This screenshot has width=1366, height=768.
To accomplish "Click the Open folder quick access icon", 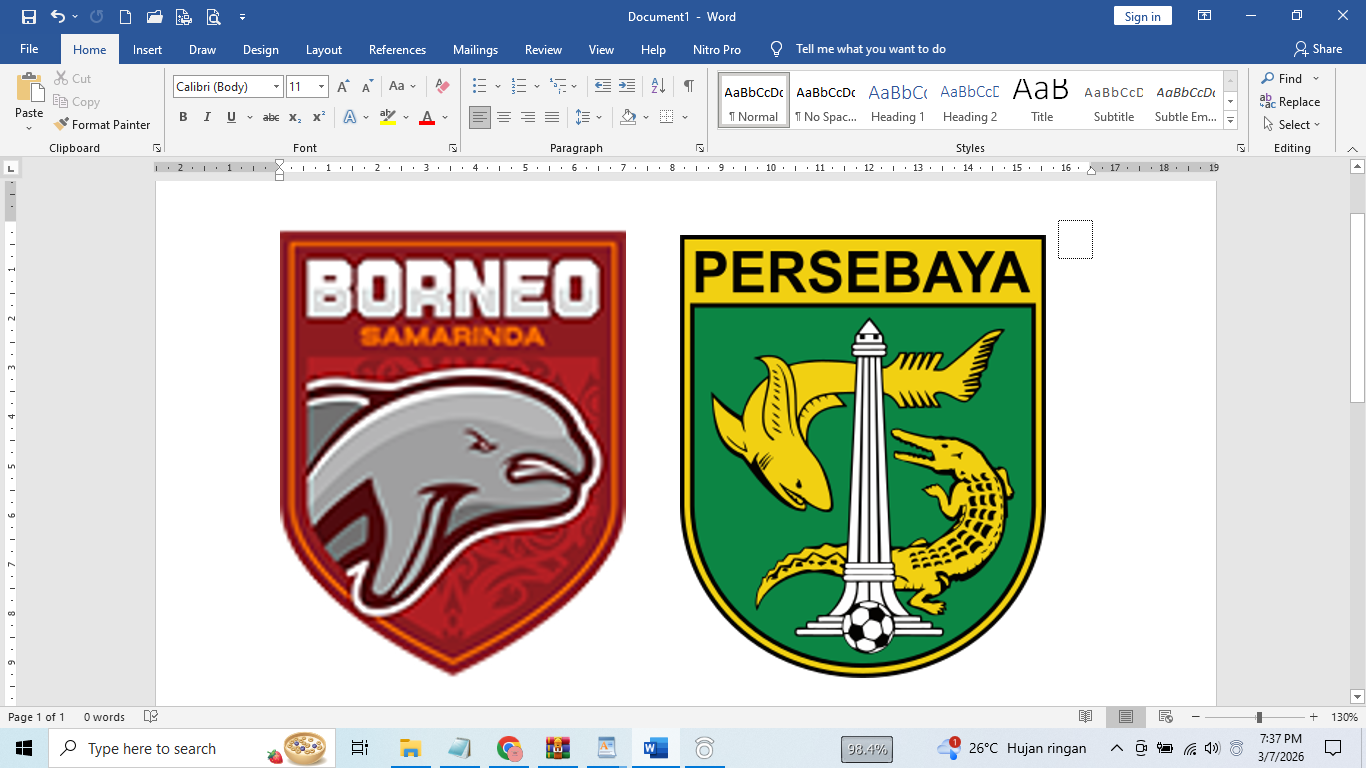I will [154, 17].
